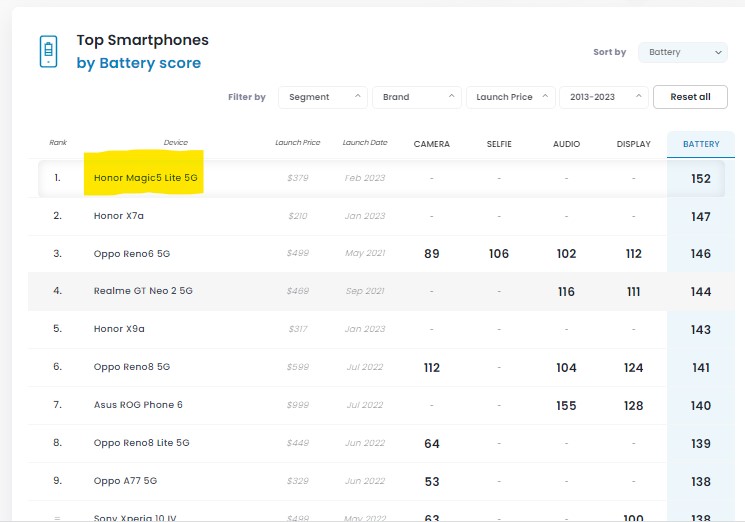Open the Honor X7a device link

click(x=119, y=216)
